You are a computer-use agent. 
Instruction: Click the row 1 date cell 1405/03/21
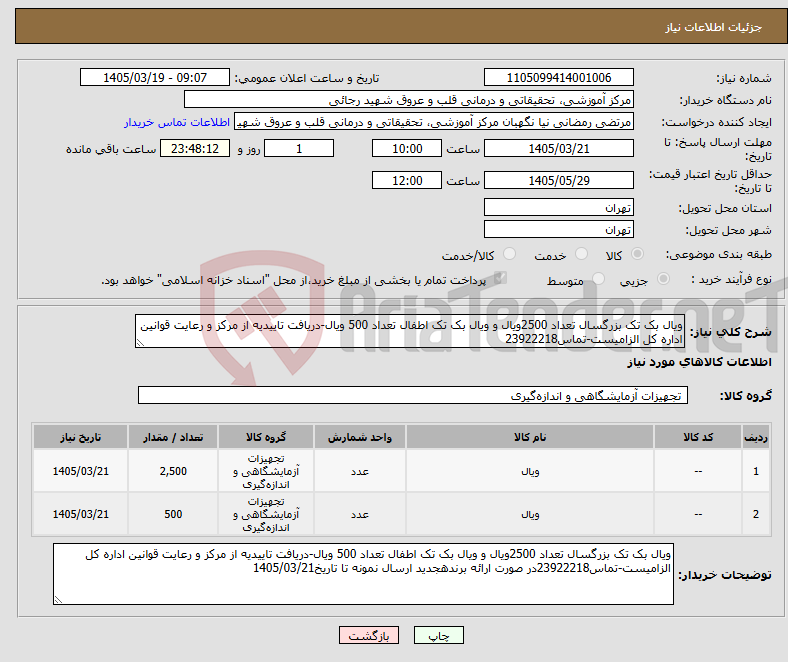[80, 471]
